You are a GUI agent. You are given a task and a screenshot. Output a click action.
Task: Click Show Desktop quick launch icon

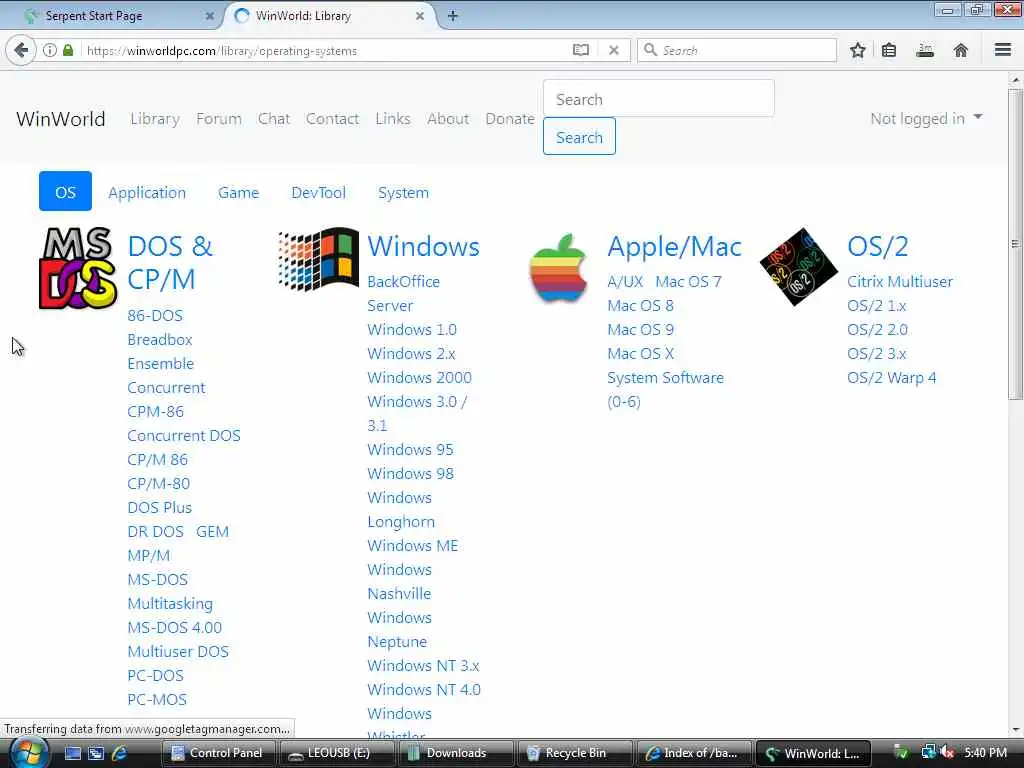pyautogui.click(x=73, y=753)
